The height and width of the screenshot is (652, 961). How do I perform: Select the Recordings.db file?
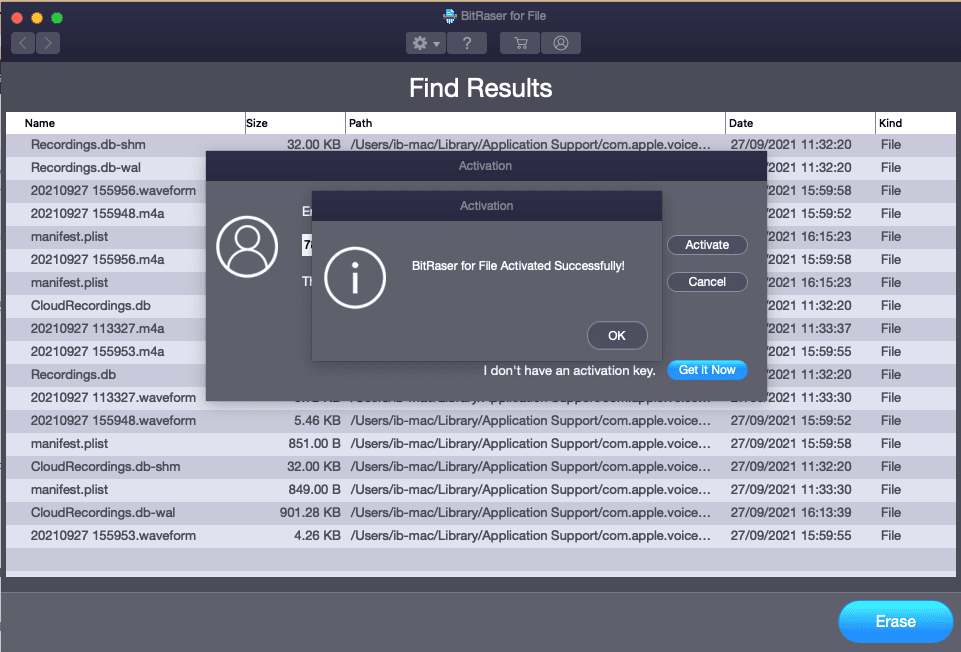tap(73, 374)
